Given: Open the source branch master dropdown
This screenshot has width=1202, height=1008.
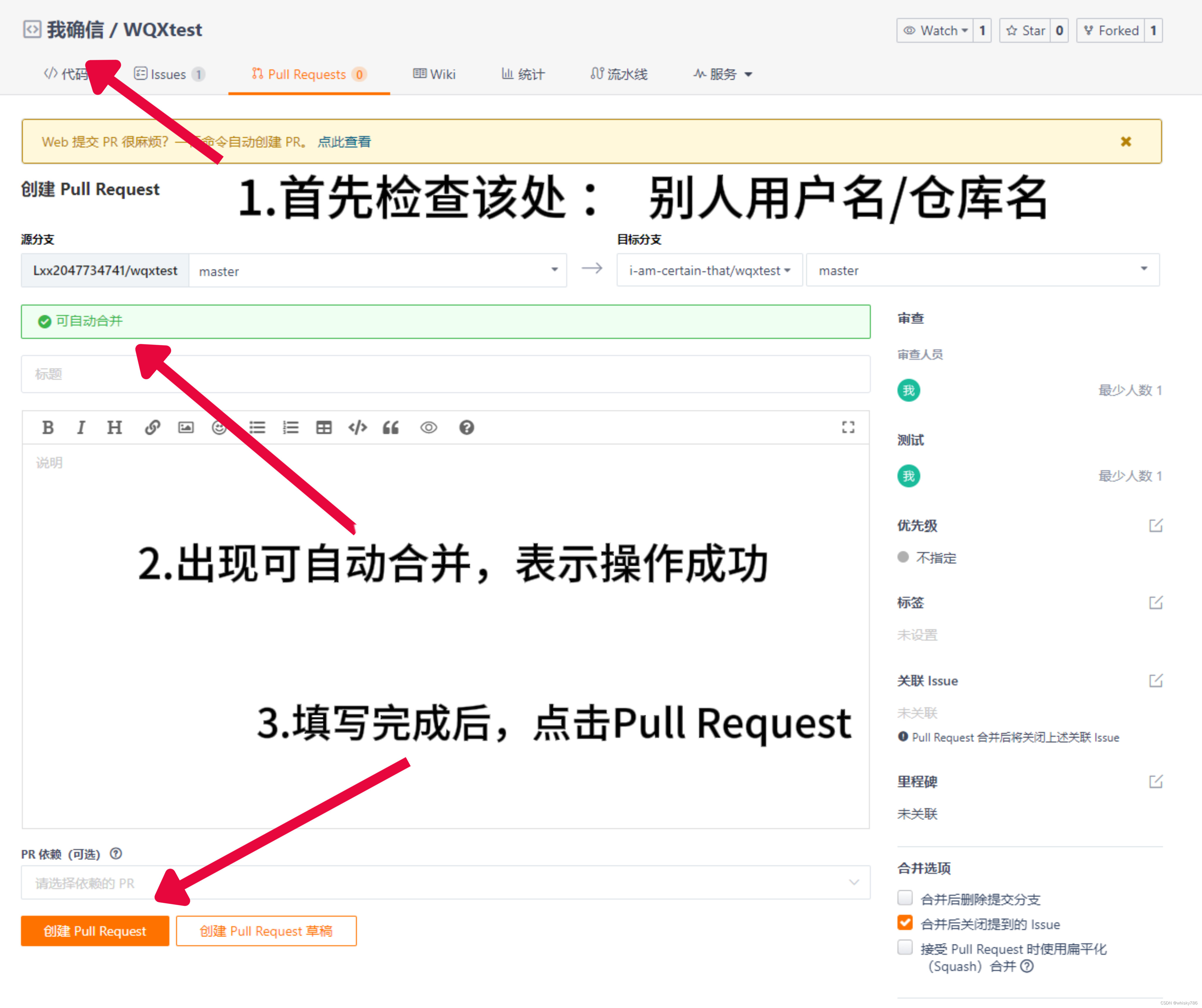Looking at the screenshot, I should pos(553,270).
